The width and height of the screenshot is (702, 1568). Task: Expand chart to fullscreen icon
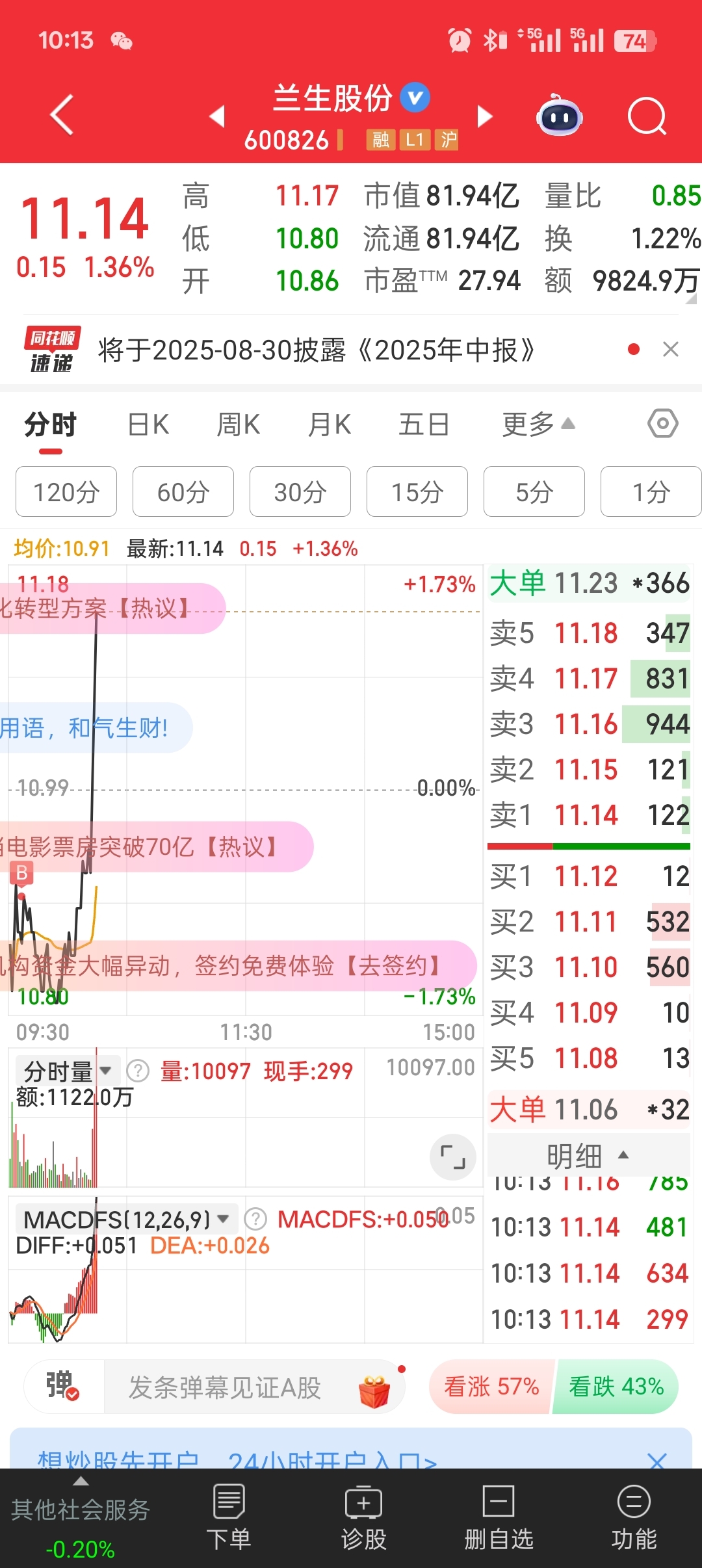click(x=453, y=1157)
